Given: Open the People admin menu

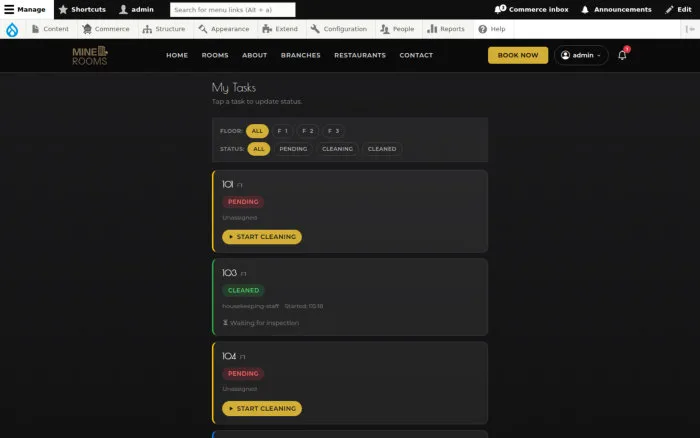Looking at the screenshot, I should tap(397, 29).
